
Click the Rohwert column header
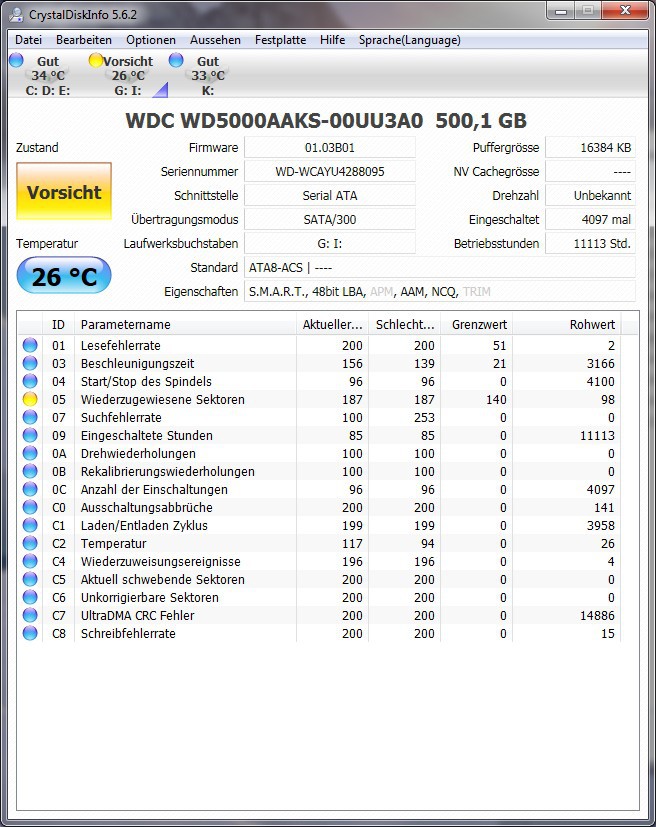(x=566, y=324)
